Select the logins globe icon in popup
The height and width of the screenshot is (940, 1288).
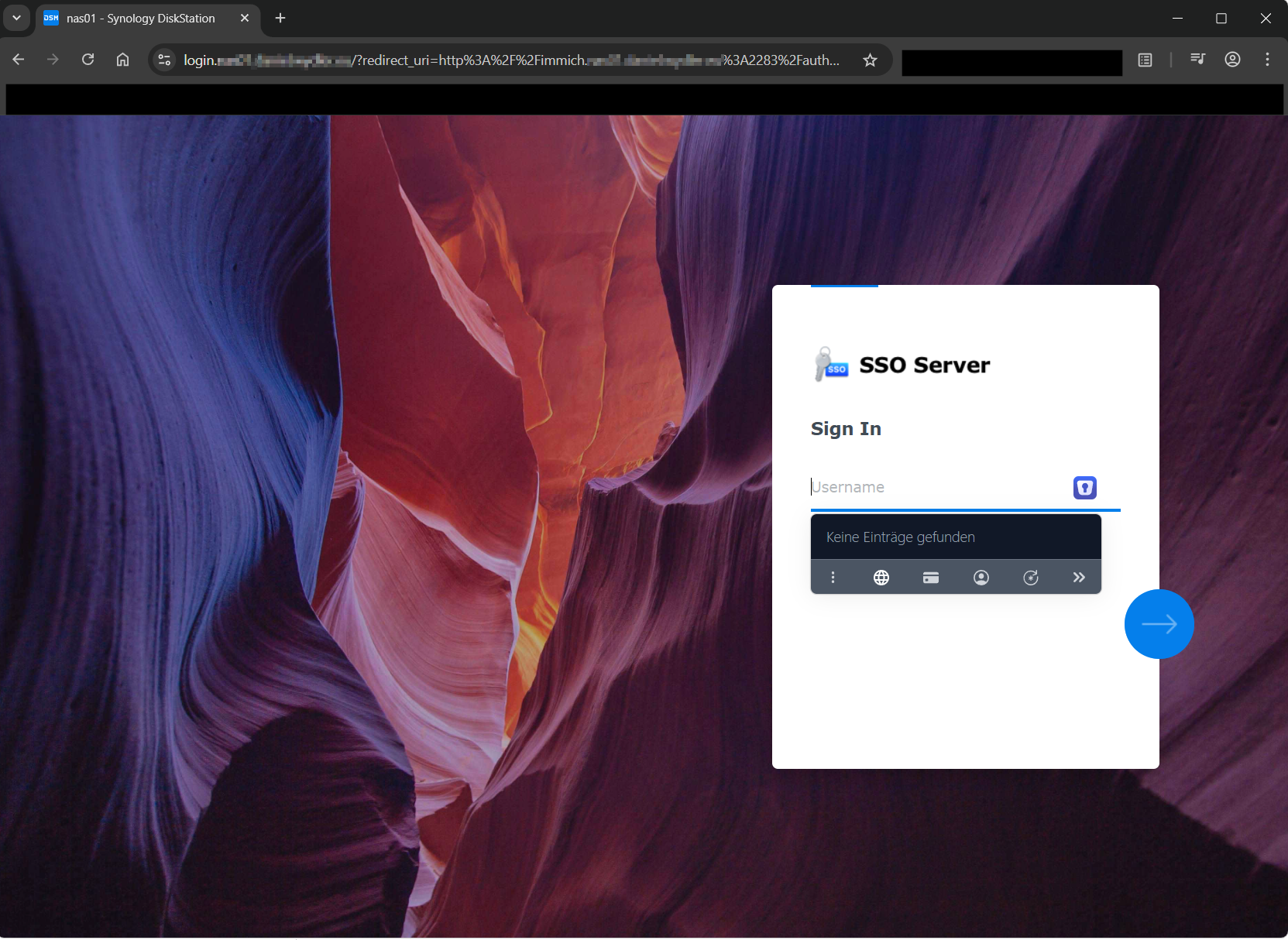pos(881,578)
